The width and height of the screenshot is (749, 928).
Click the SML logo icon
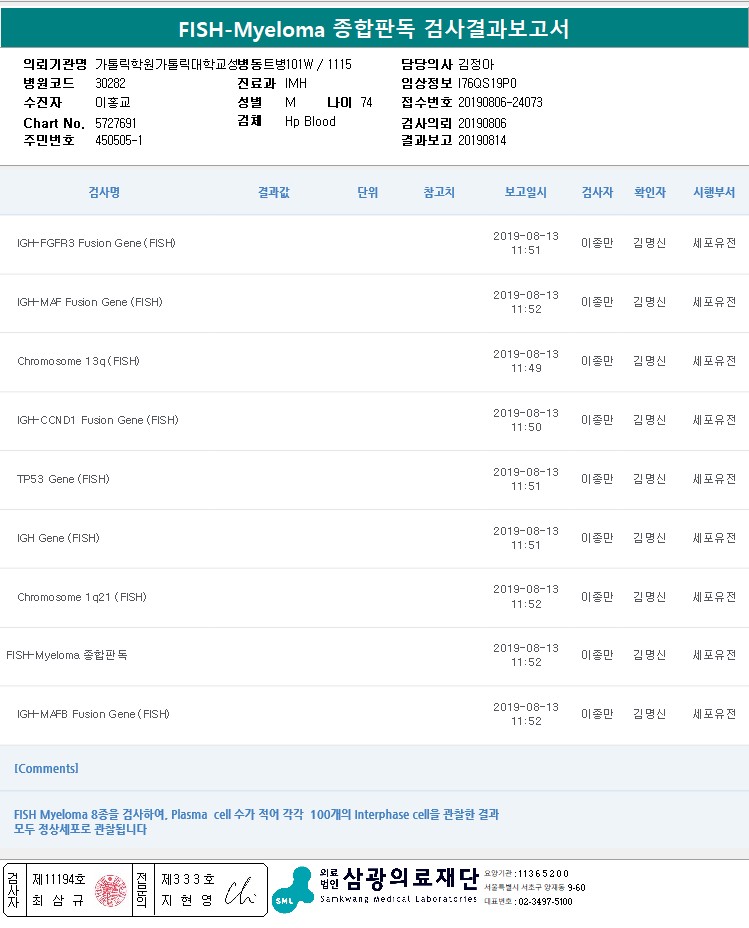pyautogui.click(x=292, y=889)
